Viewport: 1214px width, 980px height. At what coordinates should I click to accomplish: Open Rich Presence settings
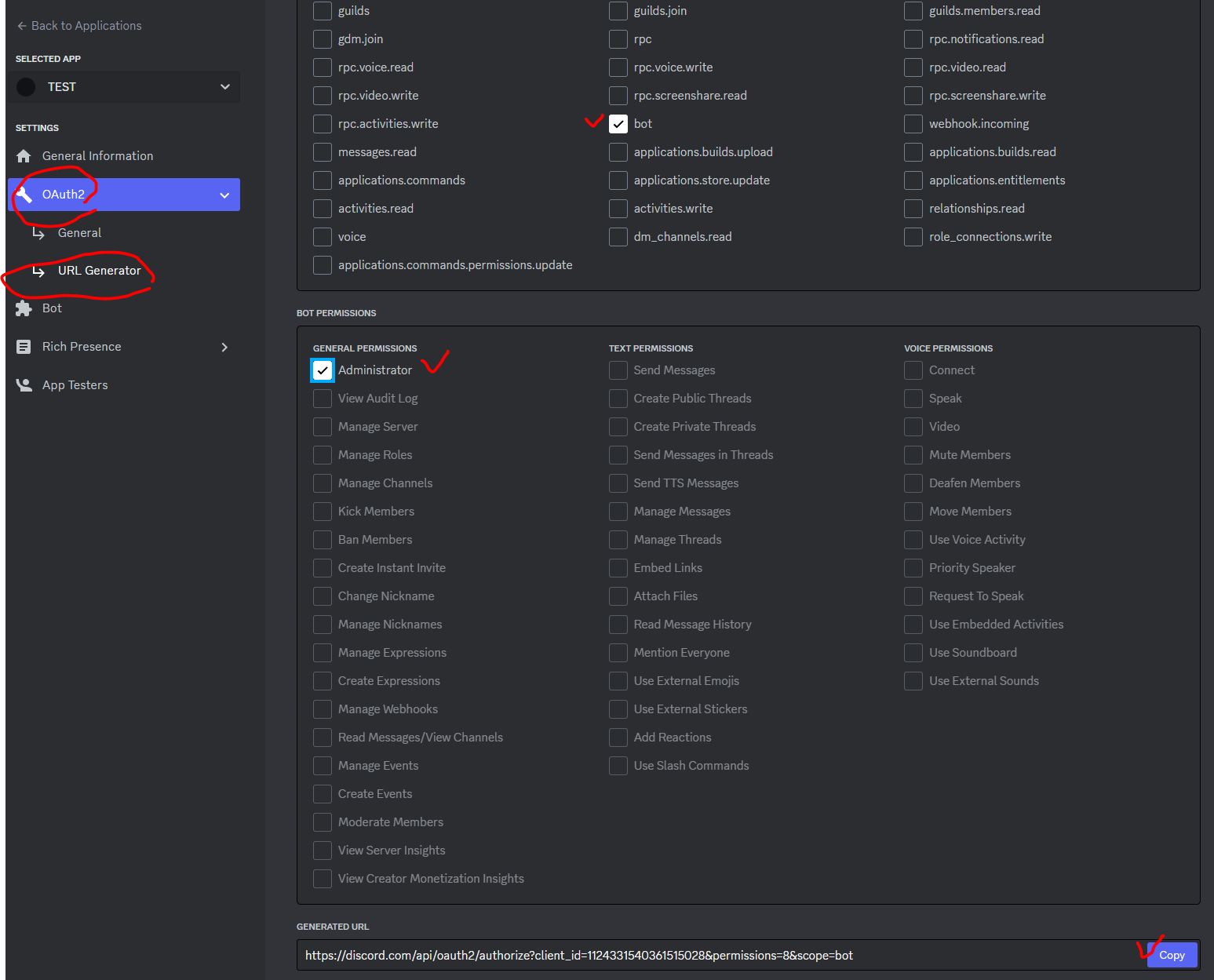tap(124, 347)
